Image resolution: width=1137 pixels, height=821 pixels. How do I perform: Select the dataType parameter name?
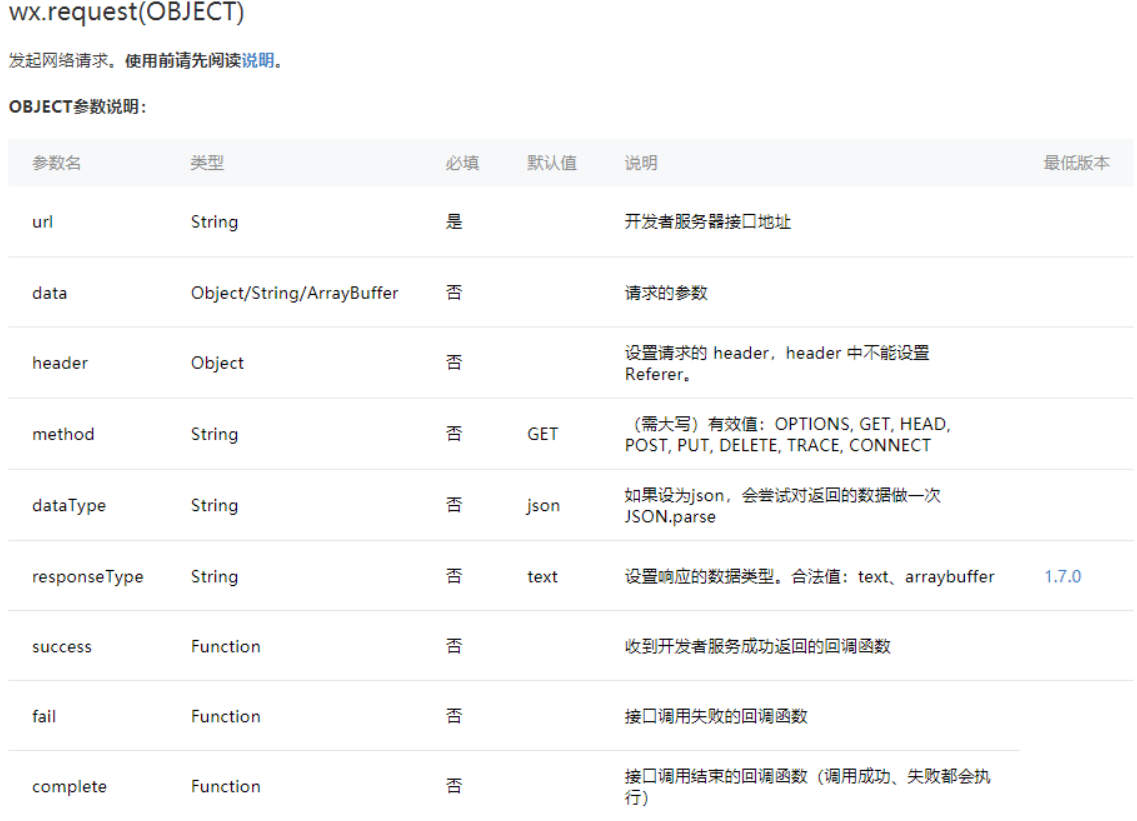tap(69, 506)
